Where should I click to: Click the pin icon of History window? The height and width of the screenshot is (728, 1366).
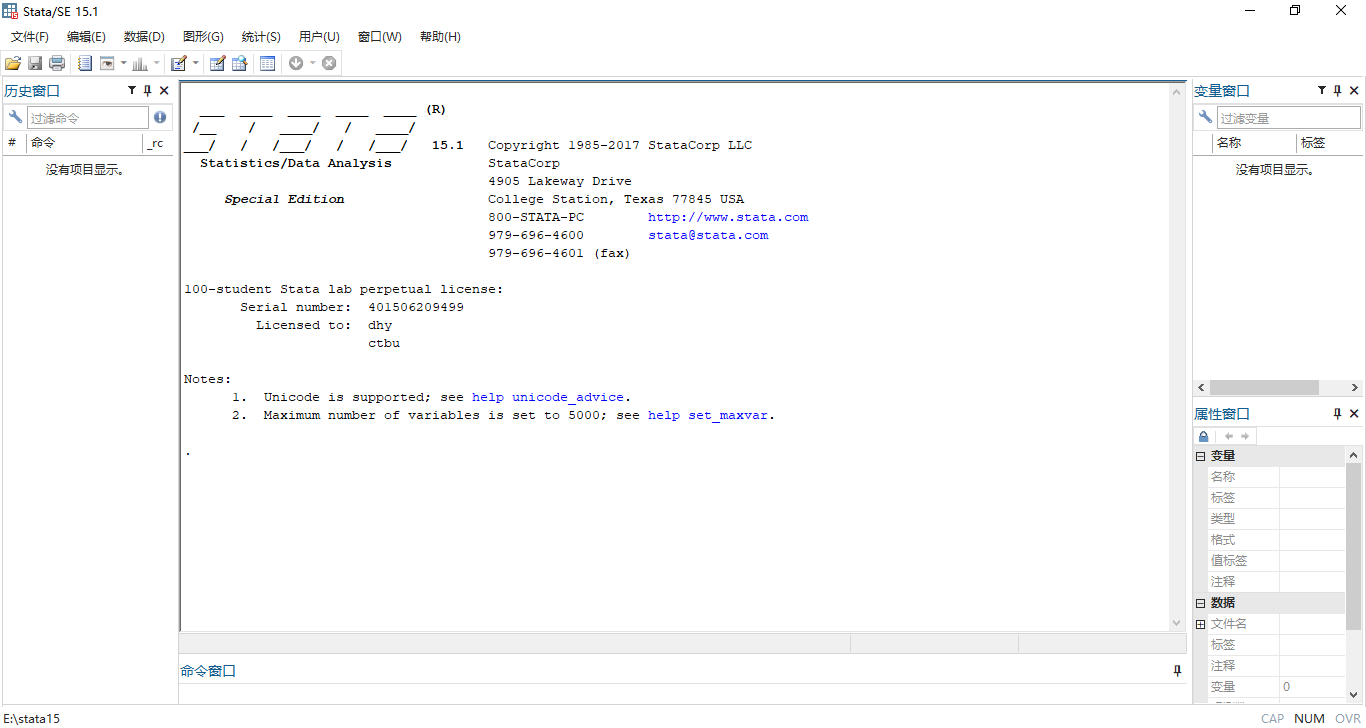(148, 90)
